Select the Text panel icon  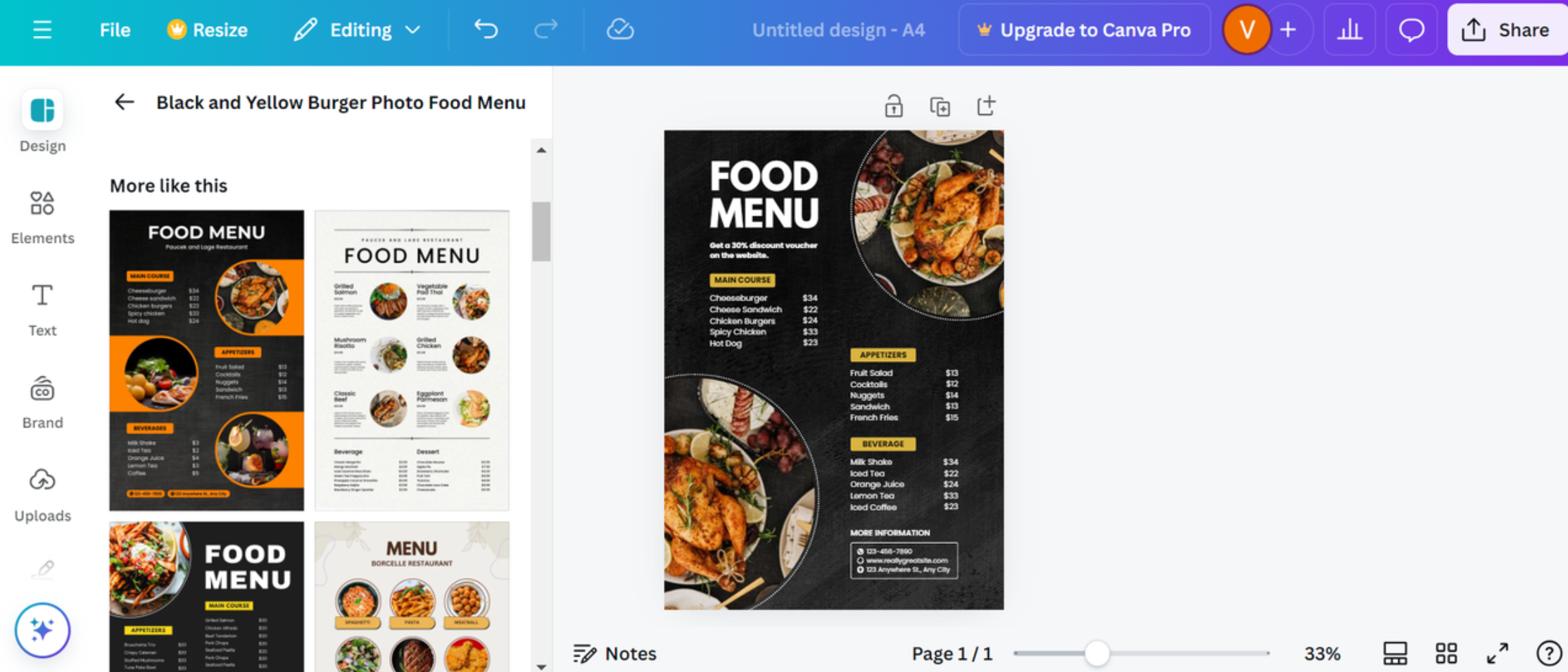coord(42,308)
